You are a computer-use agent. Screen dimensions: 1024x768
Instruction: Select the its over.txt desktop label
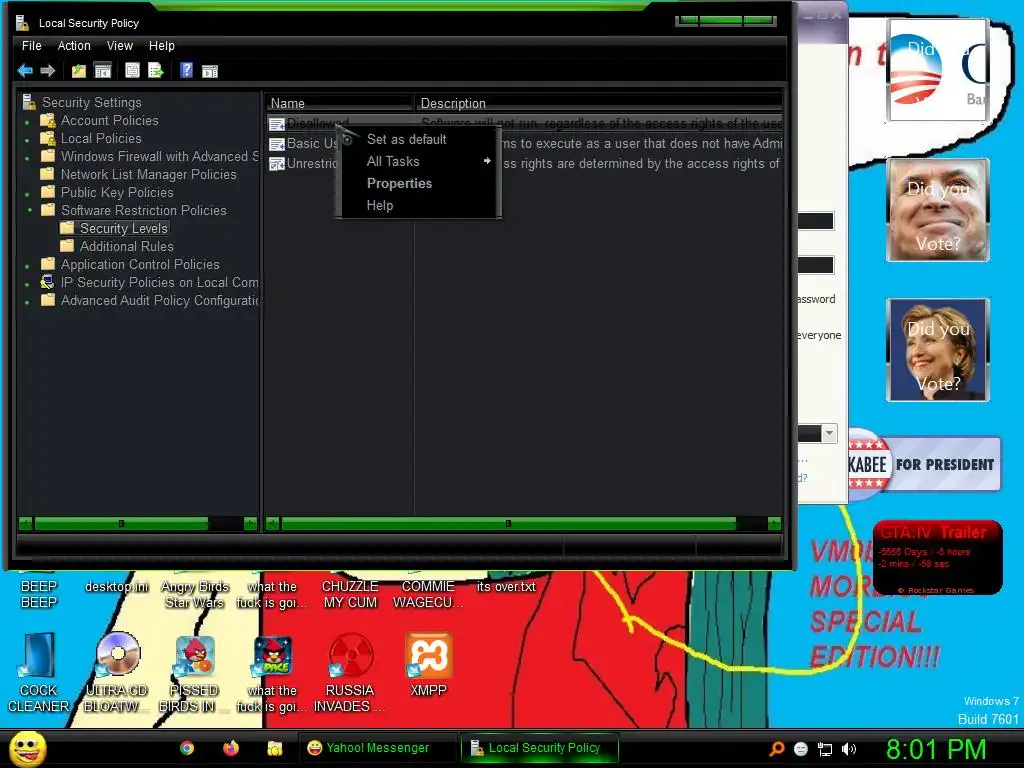click(506, 586)
